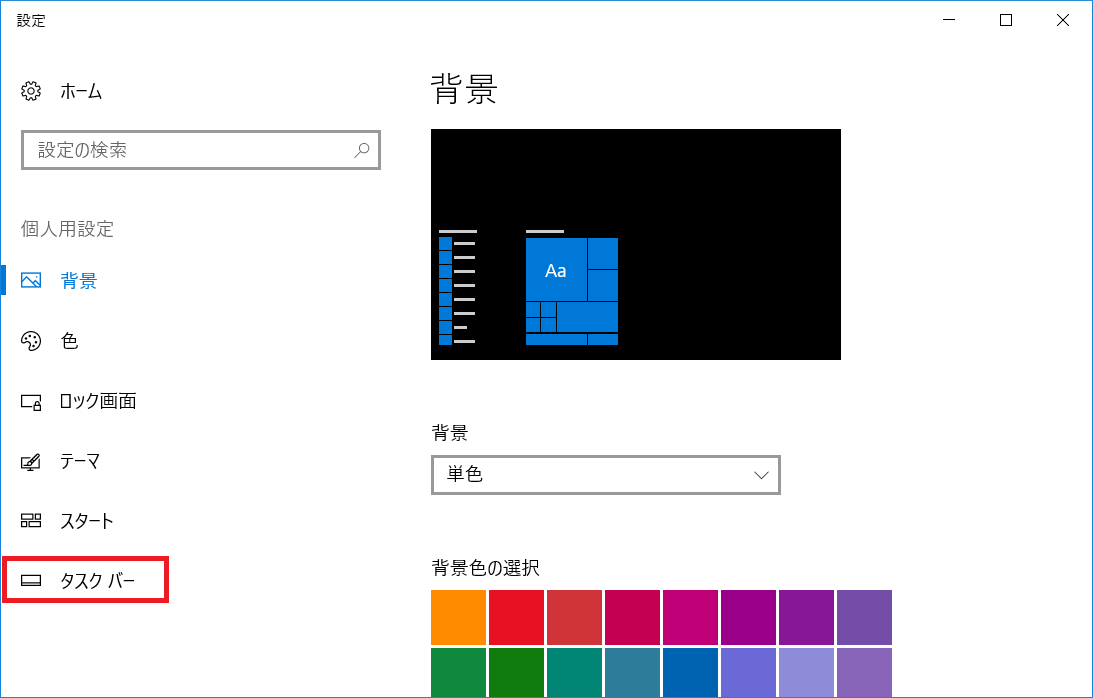
Task: Choose the periwinkle blue swatch
Action: tap(748, 672)
